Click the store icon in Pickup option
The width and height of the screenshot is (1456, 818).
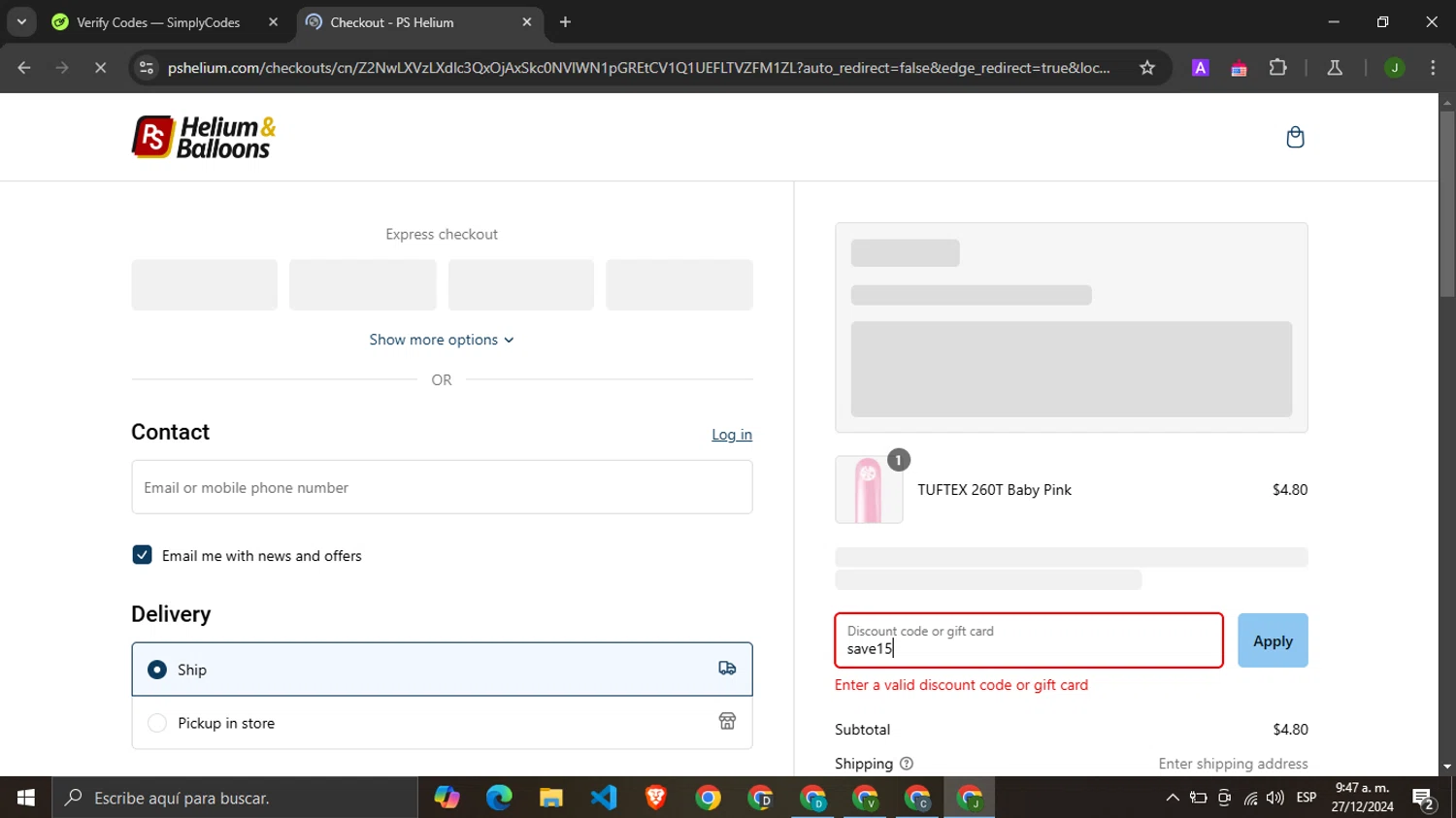point(727,721)
